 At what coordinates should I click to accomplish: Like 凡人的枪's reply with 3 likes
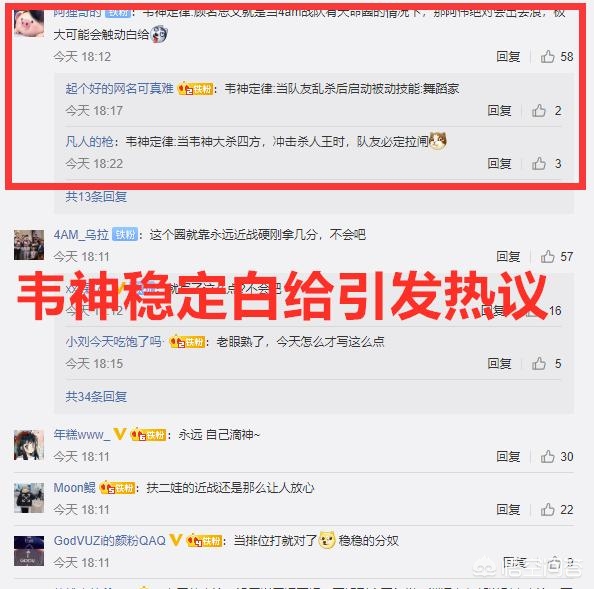(539, 164)
